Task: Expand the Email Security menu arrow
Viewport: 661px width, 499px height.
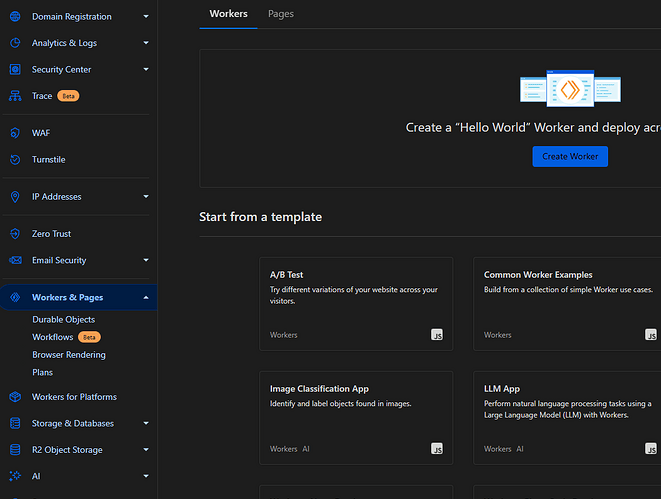Action: point(146,260)
